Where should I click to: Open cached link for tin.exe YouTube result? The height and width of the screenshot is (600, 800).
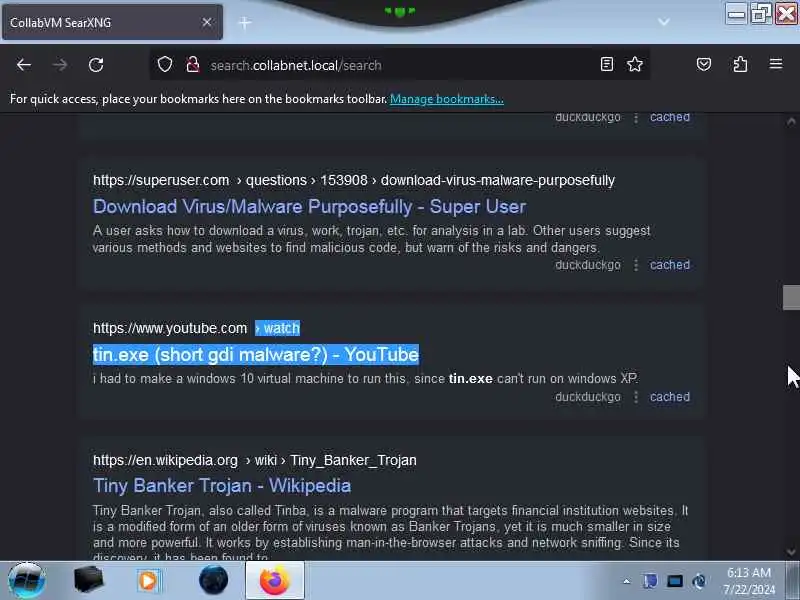point(669,397)
